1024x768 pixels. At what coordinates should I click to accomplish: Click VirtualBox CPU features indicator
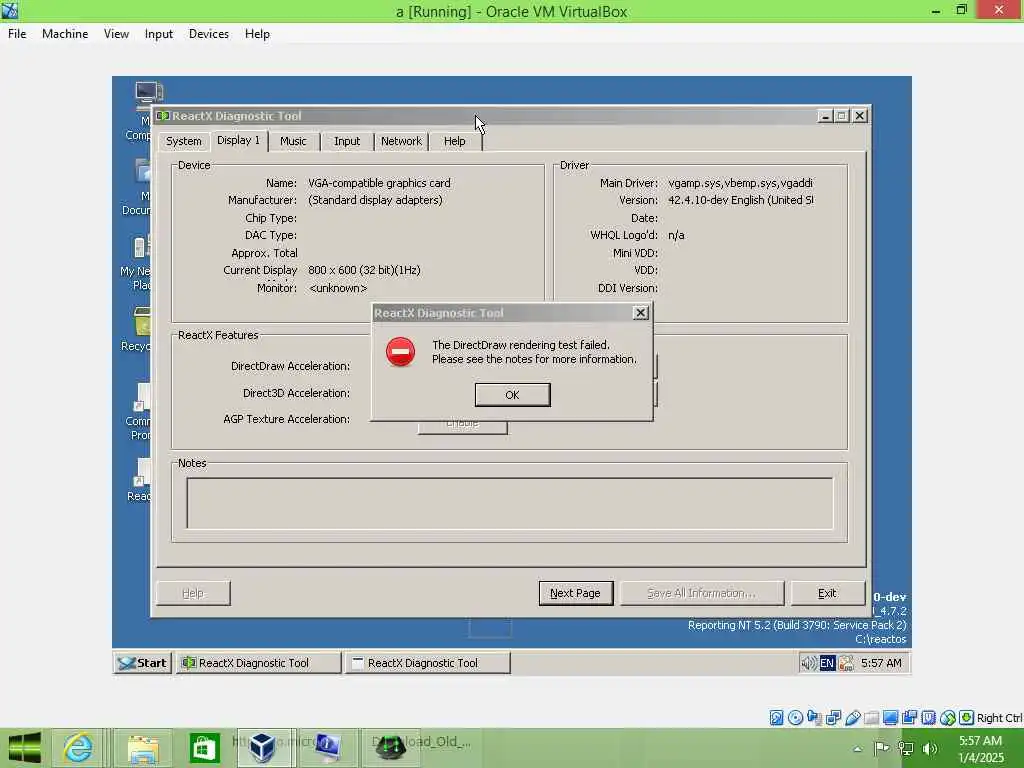(x=929, y=718)
